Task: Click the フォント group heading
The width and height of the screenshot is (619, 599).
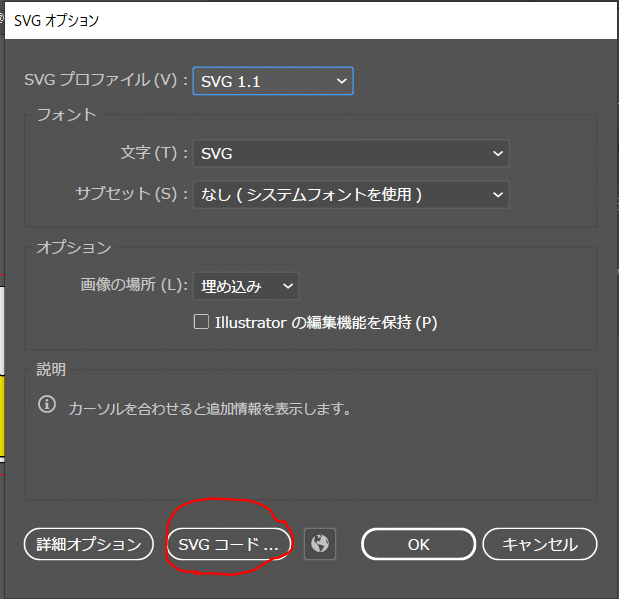Action: (x=66, y=115)
